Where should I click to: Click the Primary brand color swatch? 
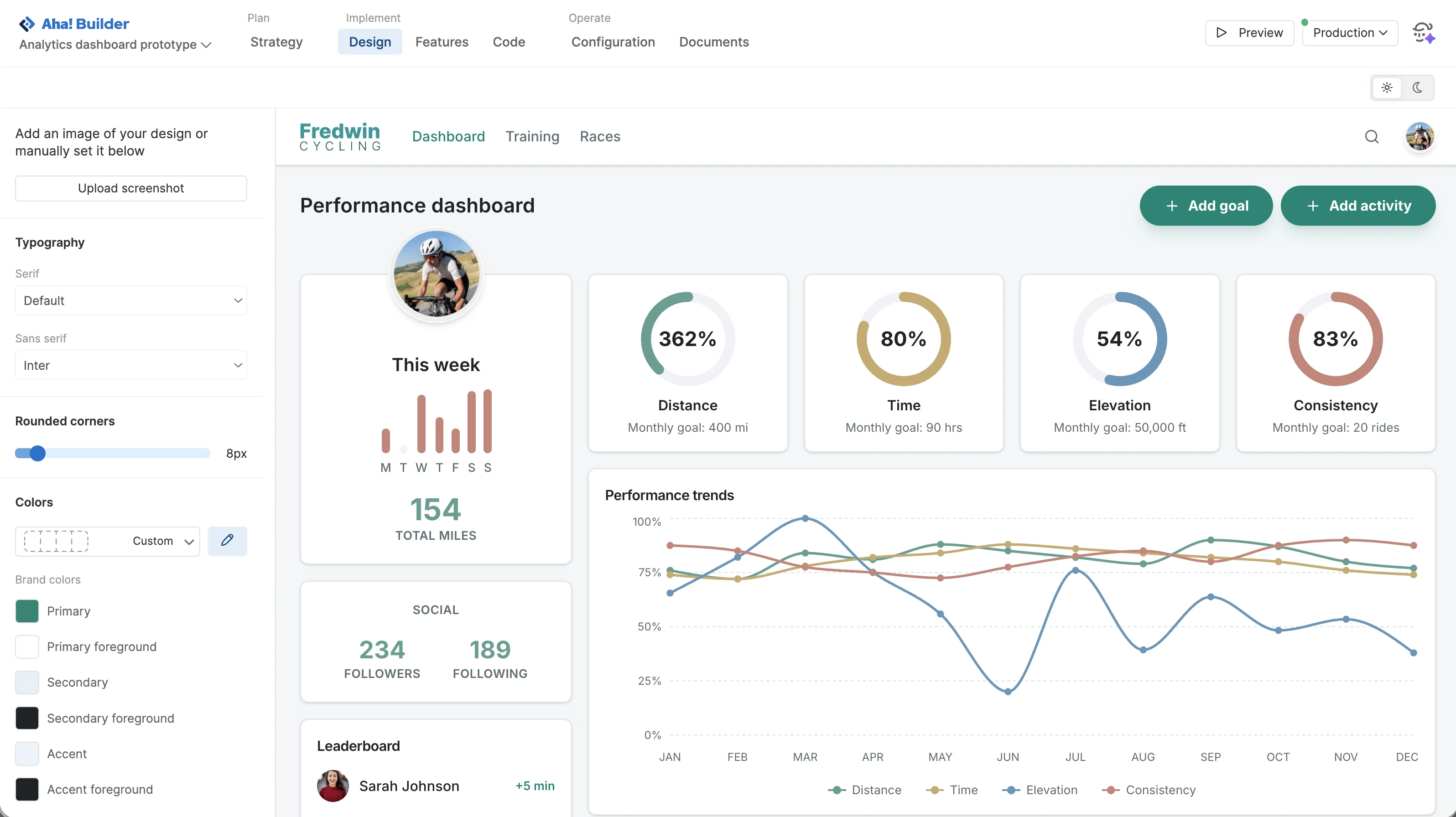point(27,611)
